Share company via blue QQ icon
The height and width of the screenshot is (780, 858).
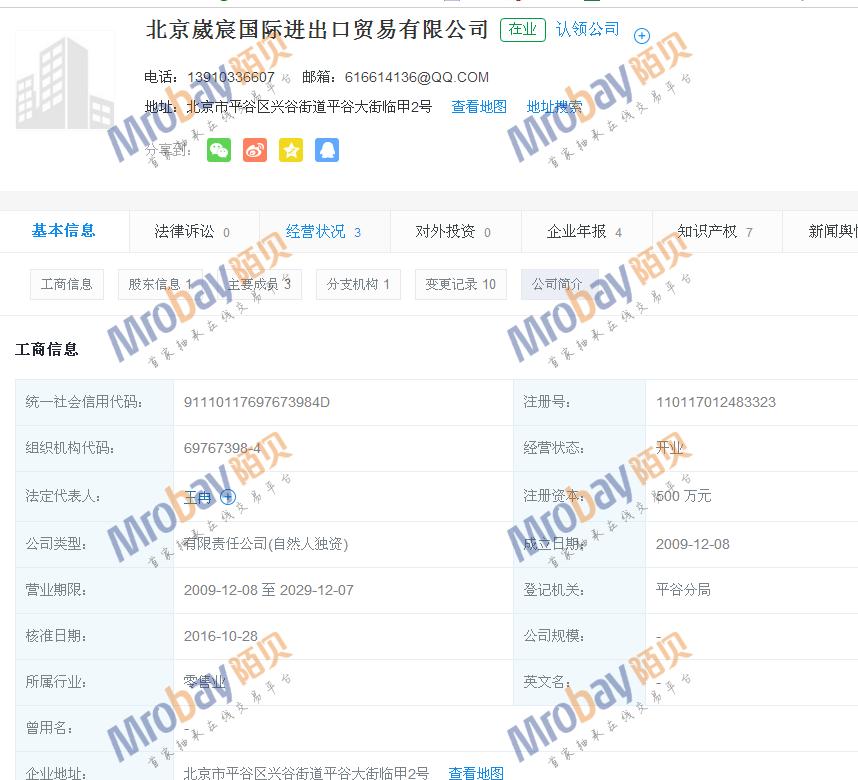click(327, 150)
